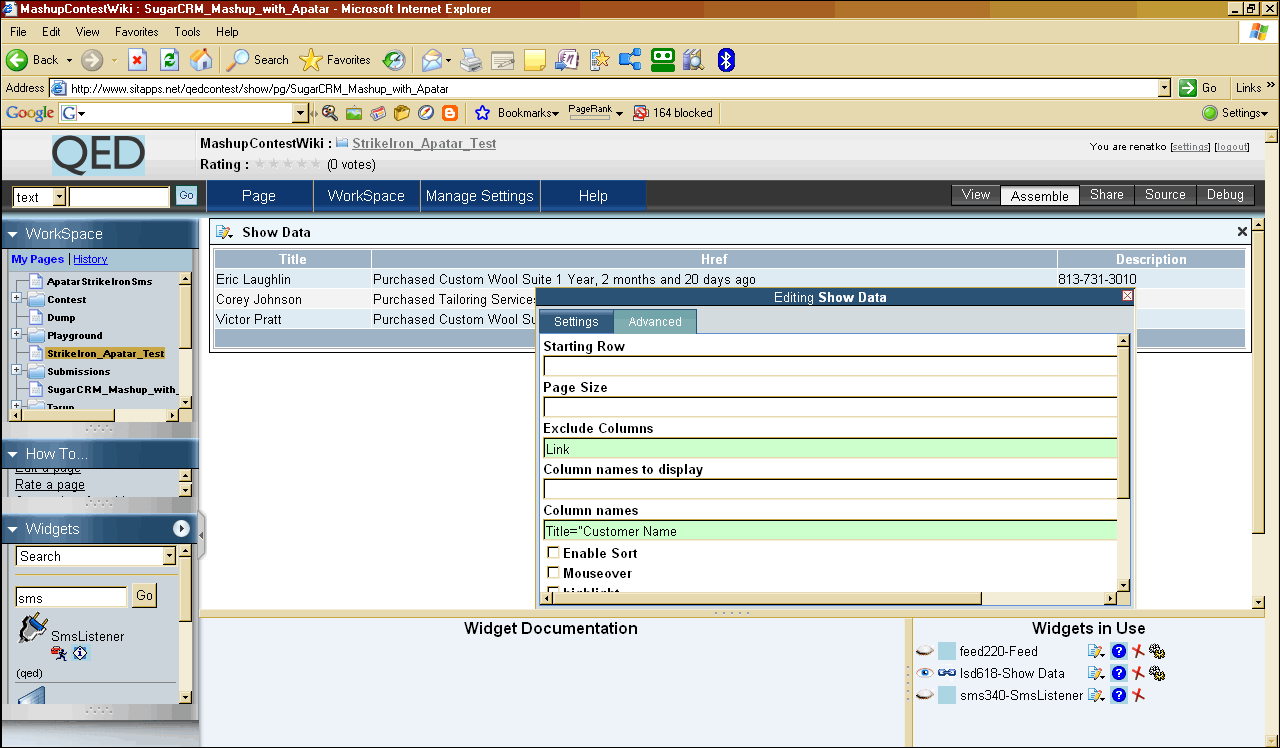The image size is (1280, 748).
Task: Click the Exclude Columns field containing Link
Action: (830, 449)
